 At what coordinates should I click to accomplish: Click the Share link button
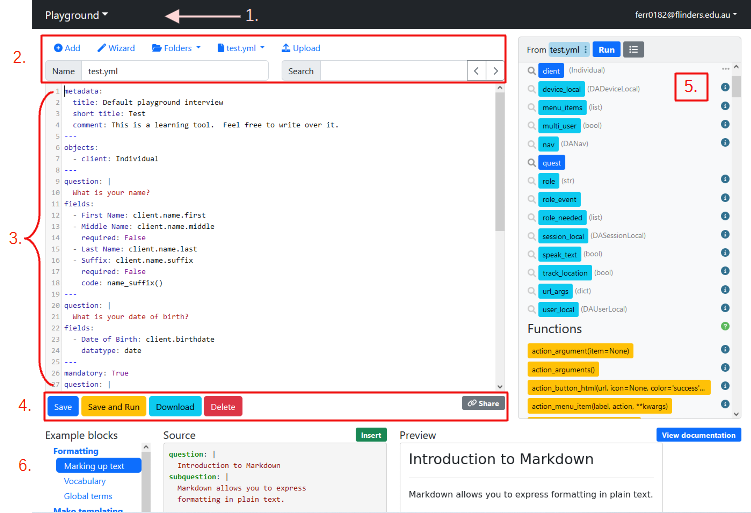coord(483,403)
